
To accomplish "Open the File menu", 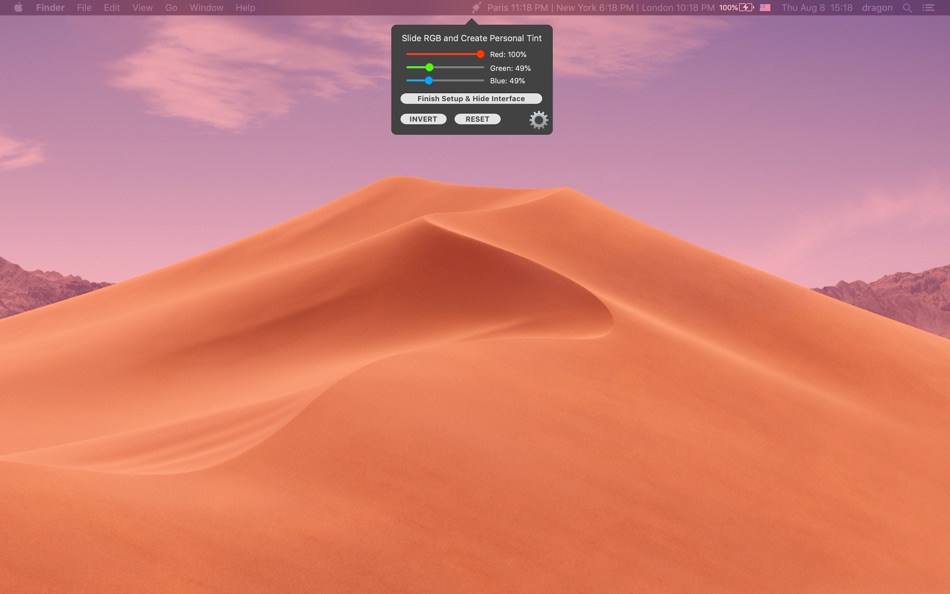I will point(84,8).
